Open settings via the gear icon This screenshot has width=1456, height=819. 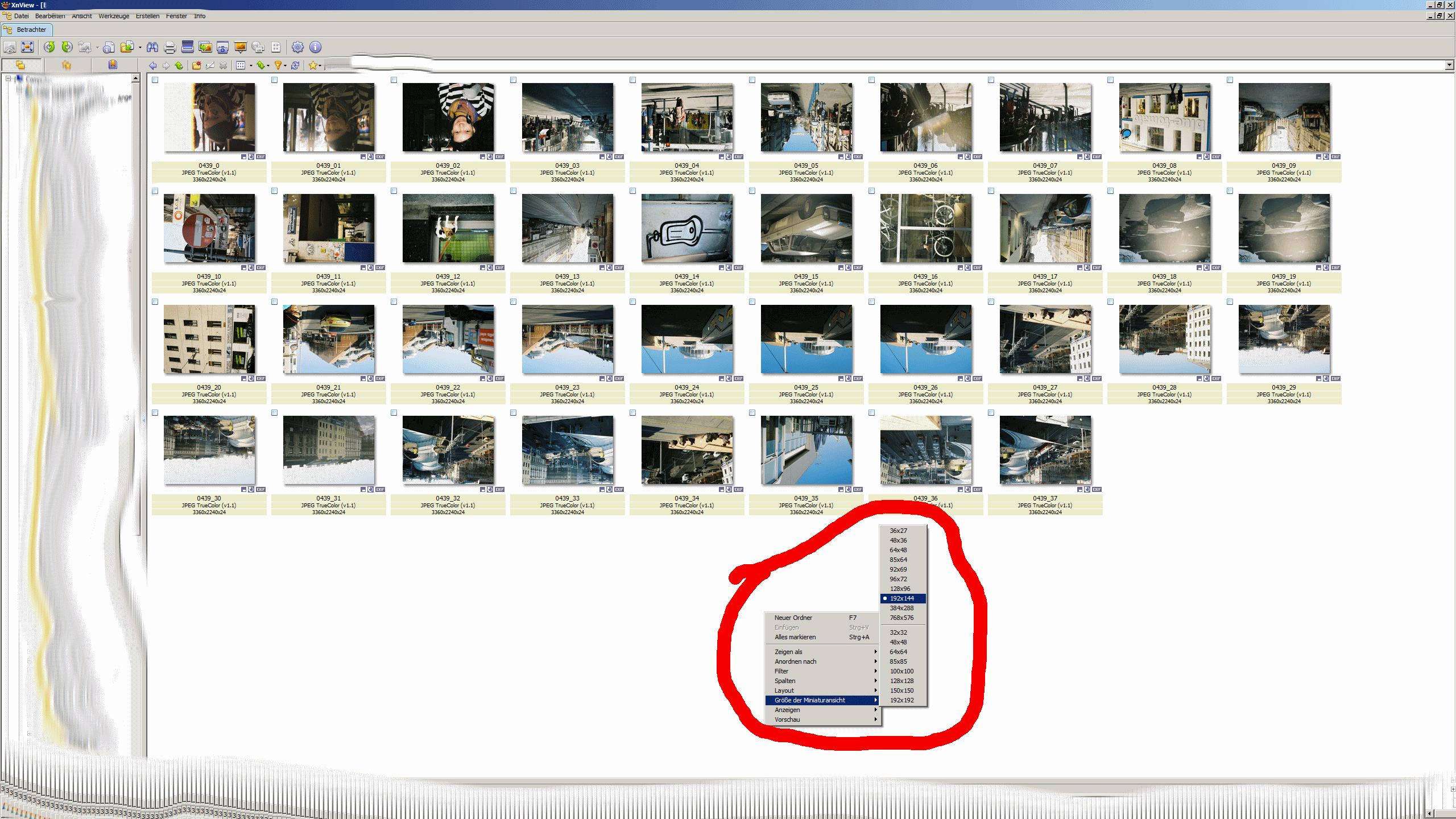point(297,47)
